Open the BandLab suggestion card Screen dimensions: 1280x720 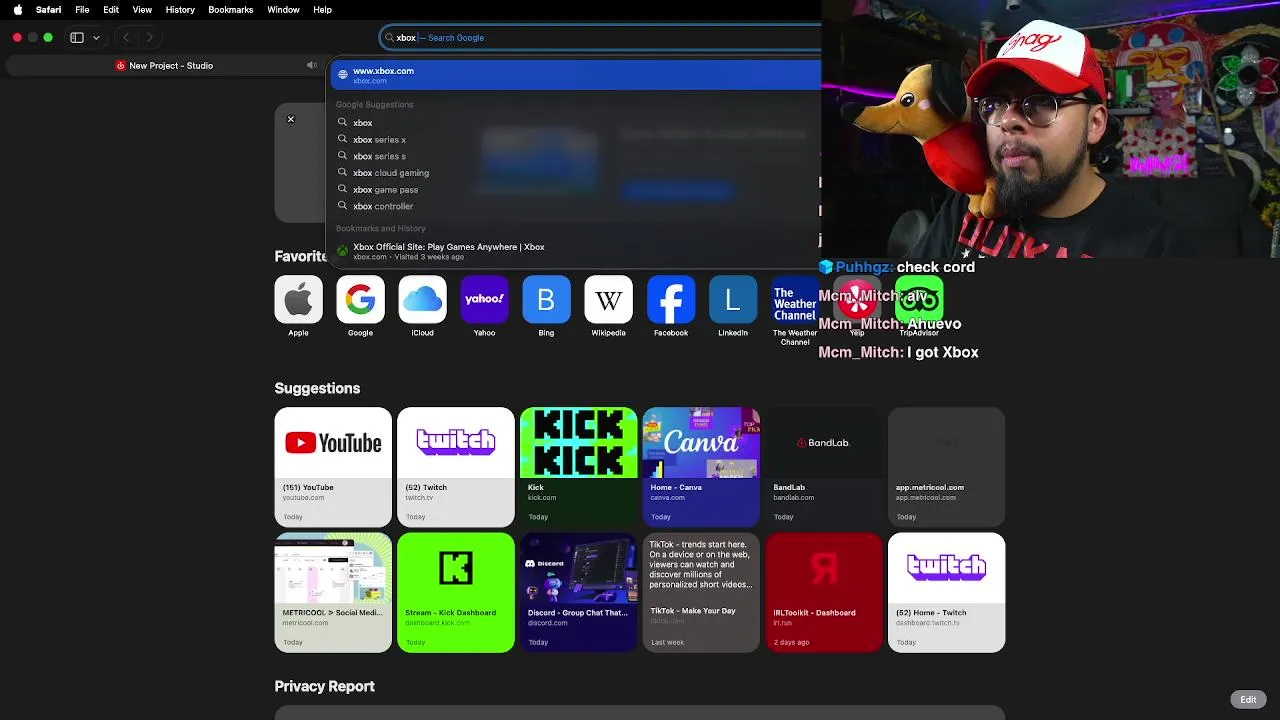(824, 467)
